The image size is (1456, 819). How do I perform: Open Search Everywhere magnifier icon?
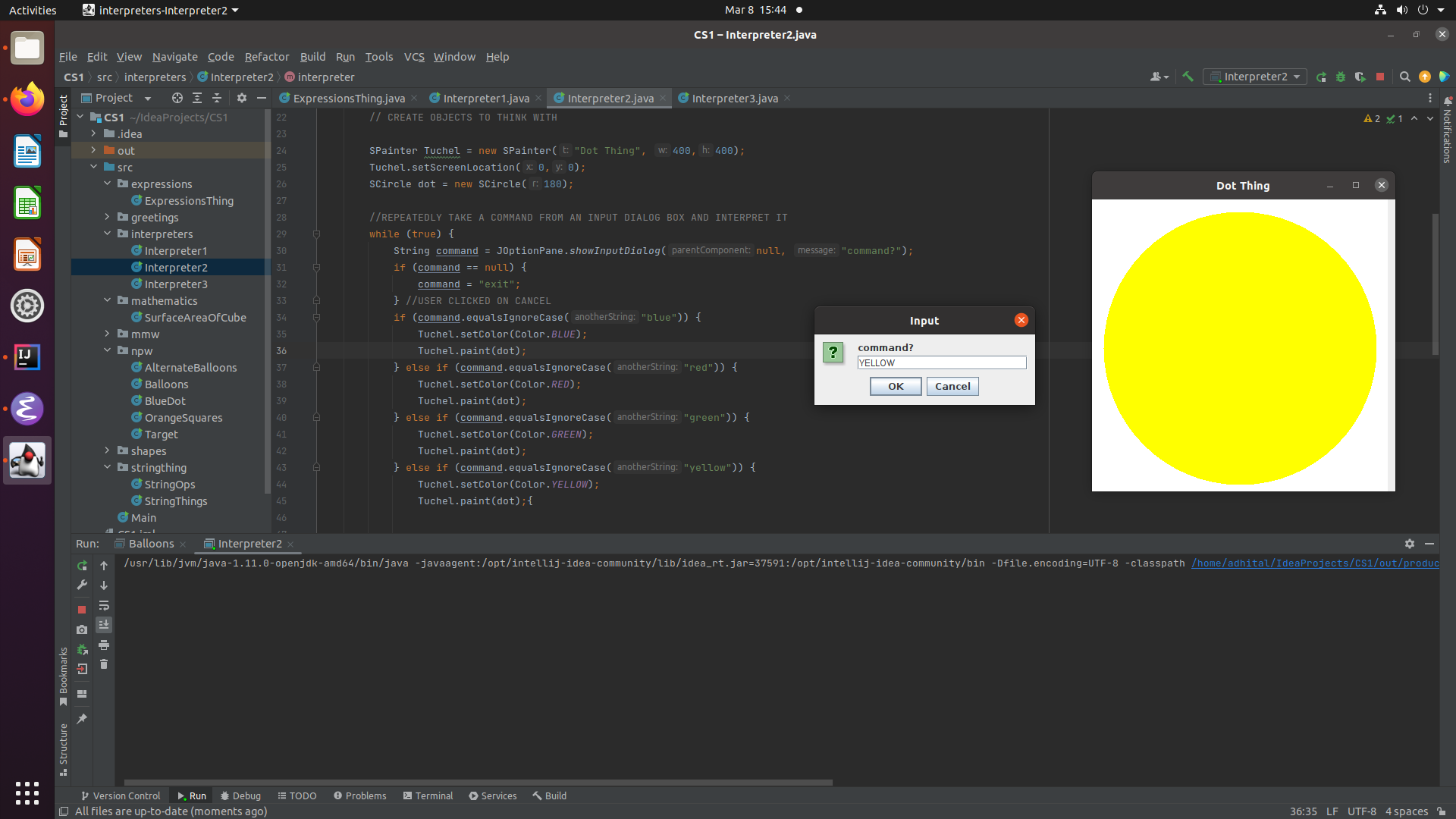coord(1404,77)
